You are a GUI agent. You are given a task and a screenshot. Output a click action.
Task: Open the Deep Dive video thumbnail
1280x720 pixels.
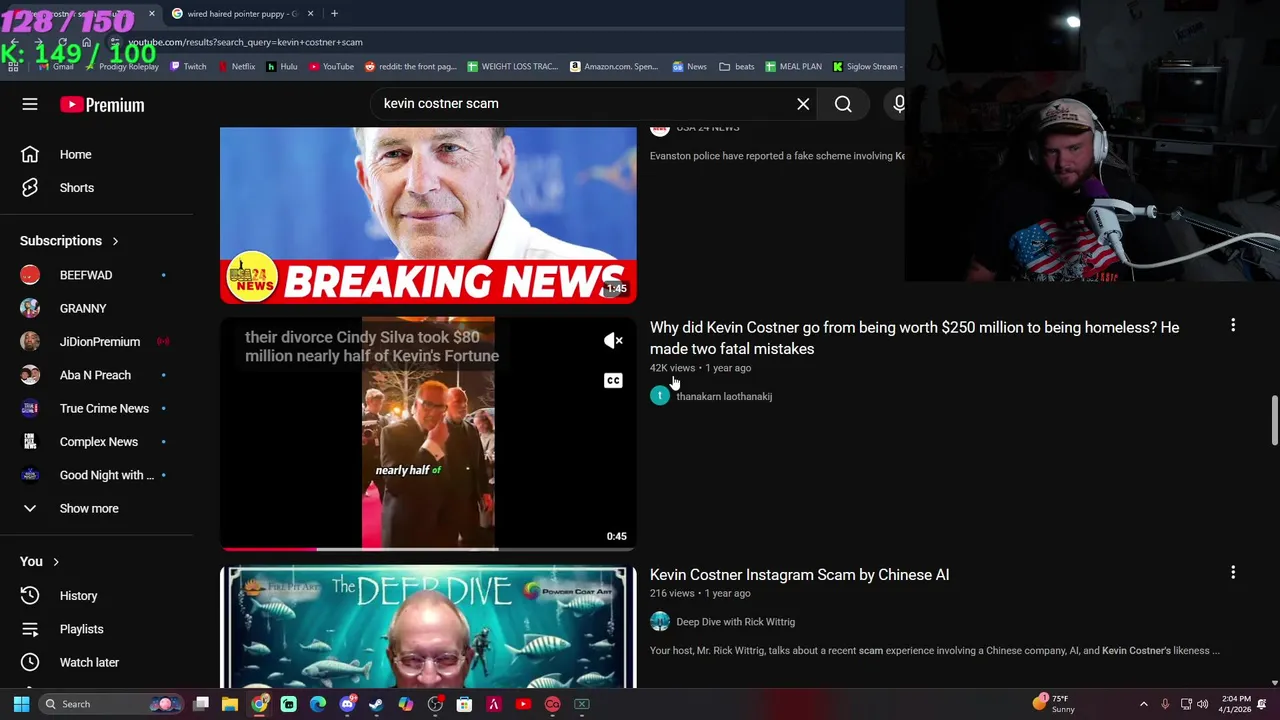[428, 628]
